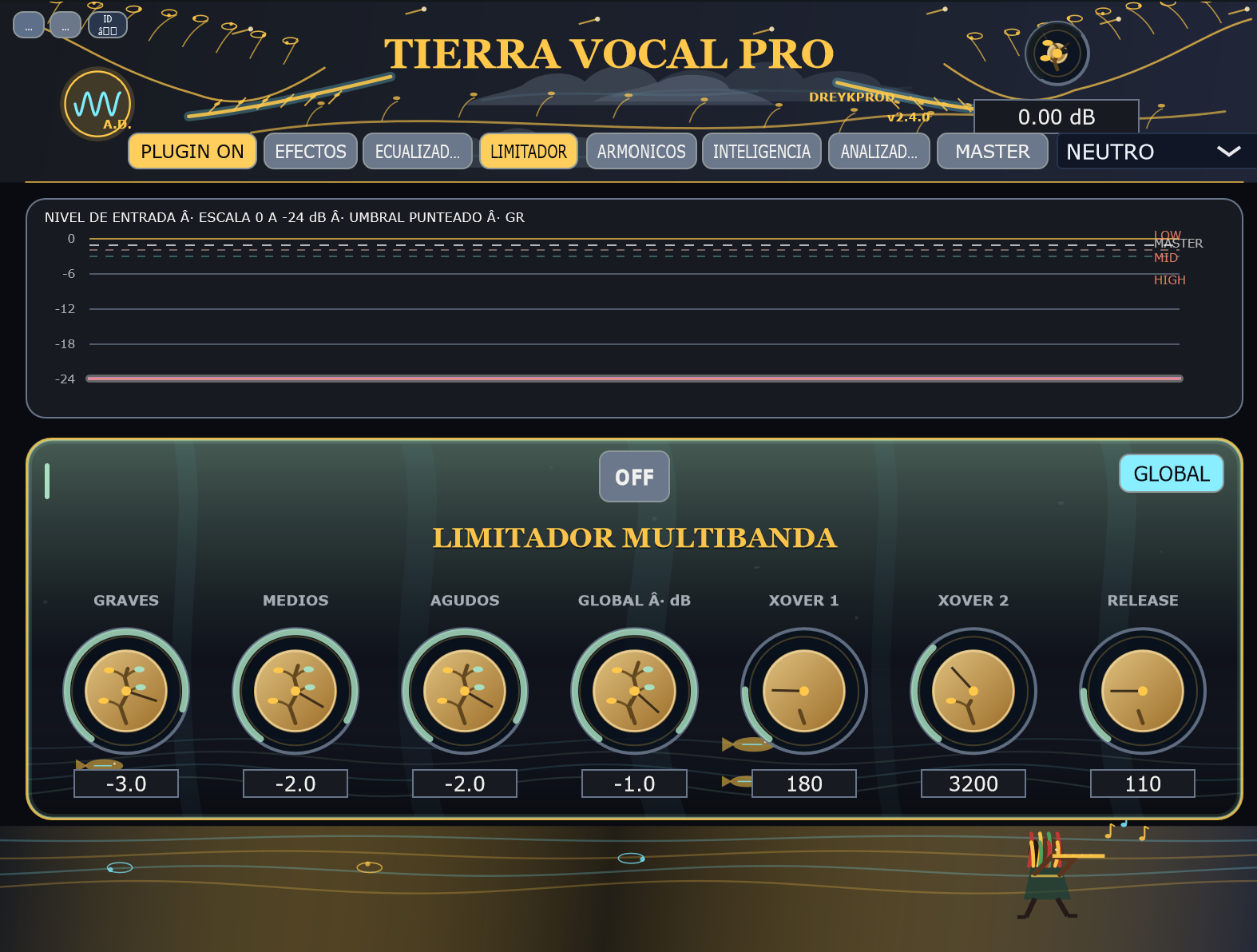Click the A.D. waveform logo icon
The height and width of the screenshot is (952, 1257).
click(97, 104)
